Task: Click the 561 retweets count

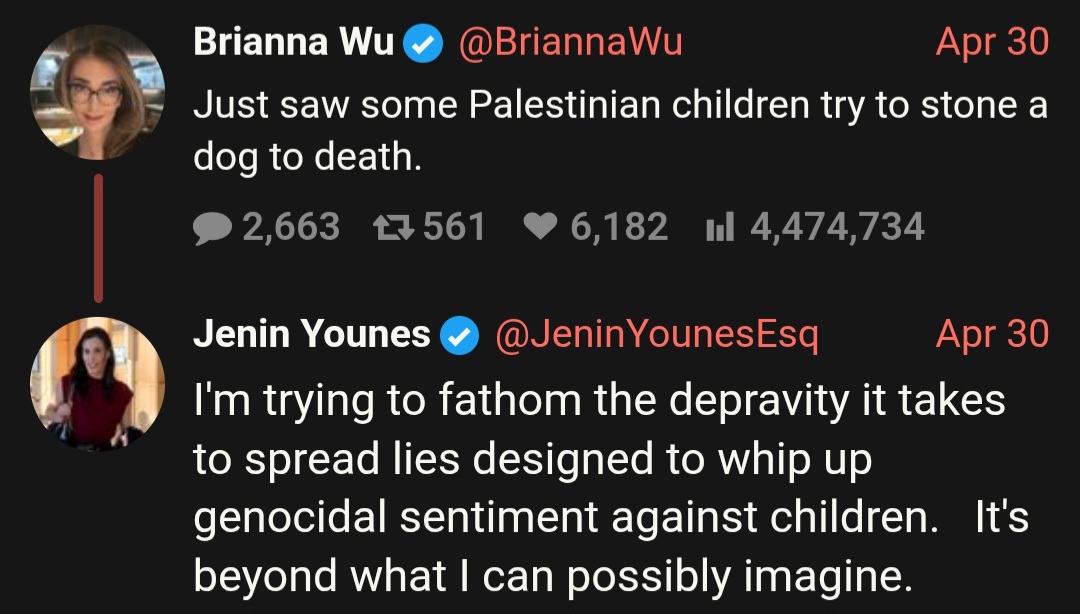Action: pos(454,227)
